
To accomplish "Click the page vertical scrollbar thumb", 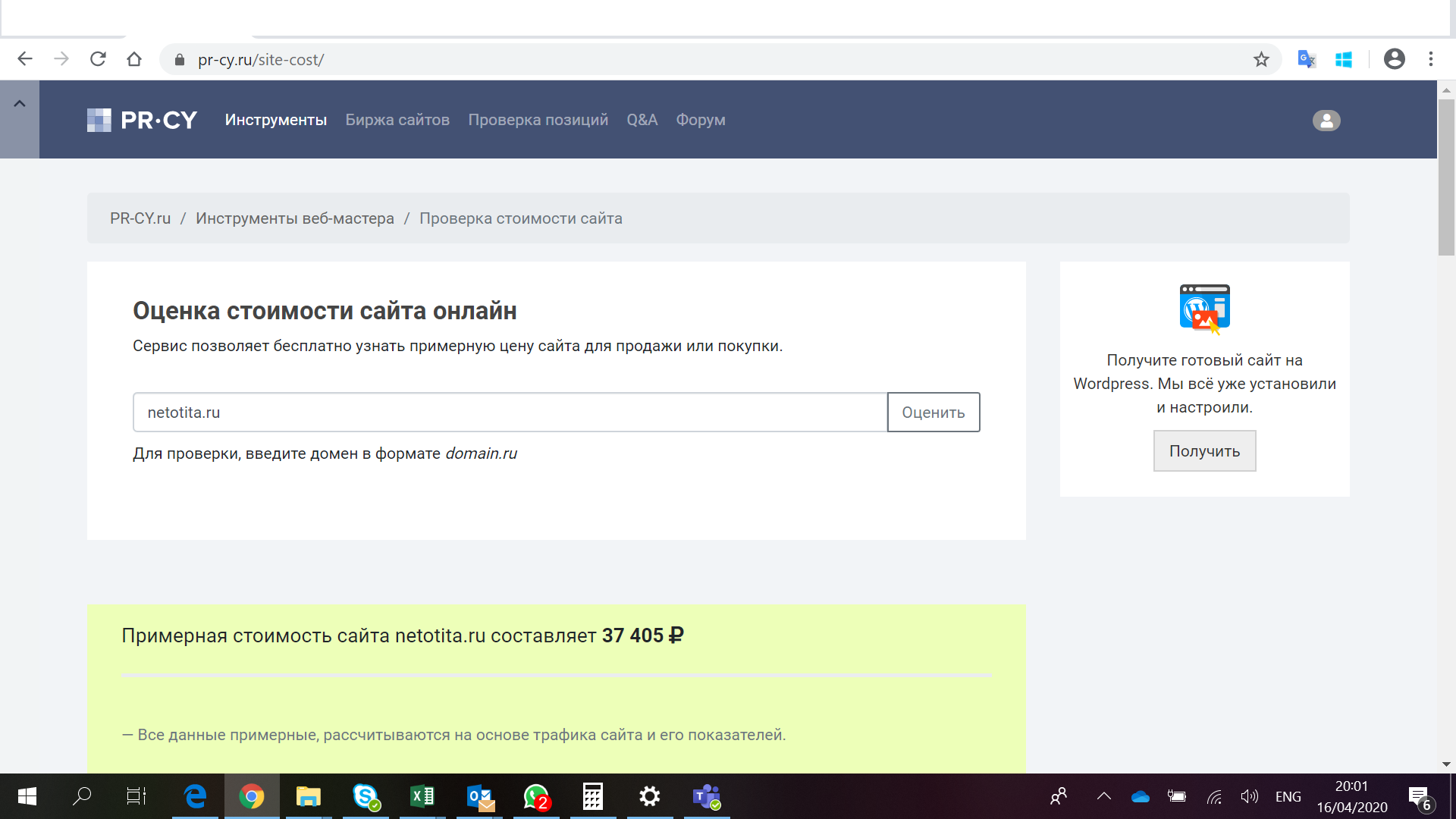I will (x=1446, y=176).
